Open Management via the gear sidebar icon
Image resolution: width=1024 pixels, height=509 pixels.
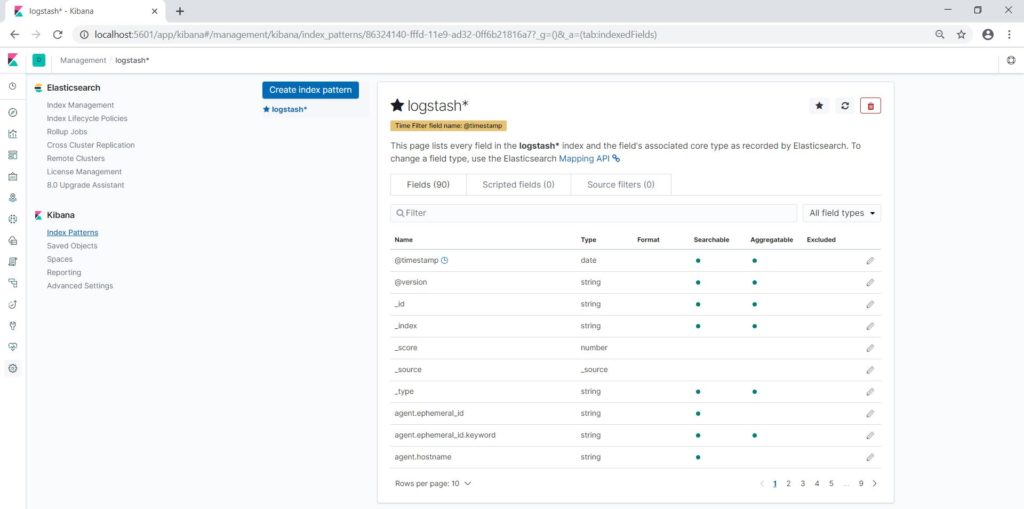coord(12,368)
